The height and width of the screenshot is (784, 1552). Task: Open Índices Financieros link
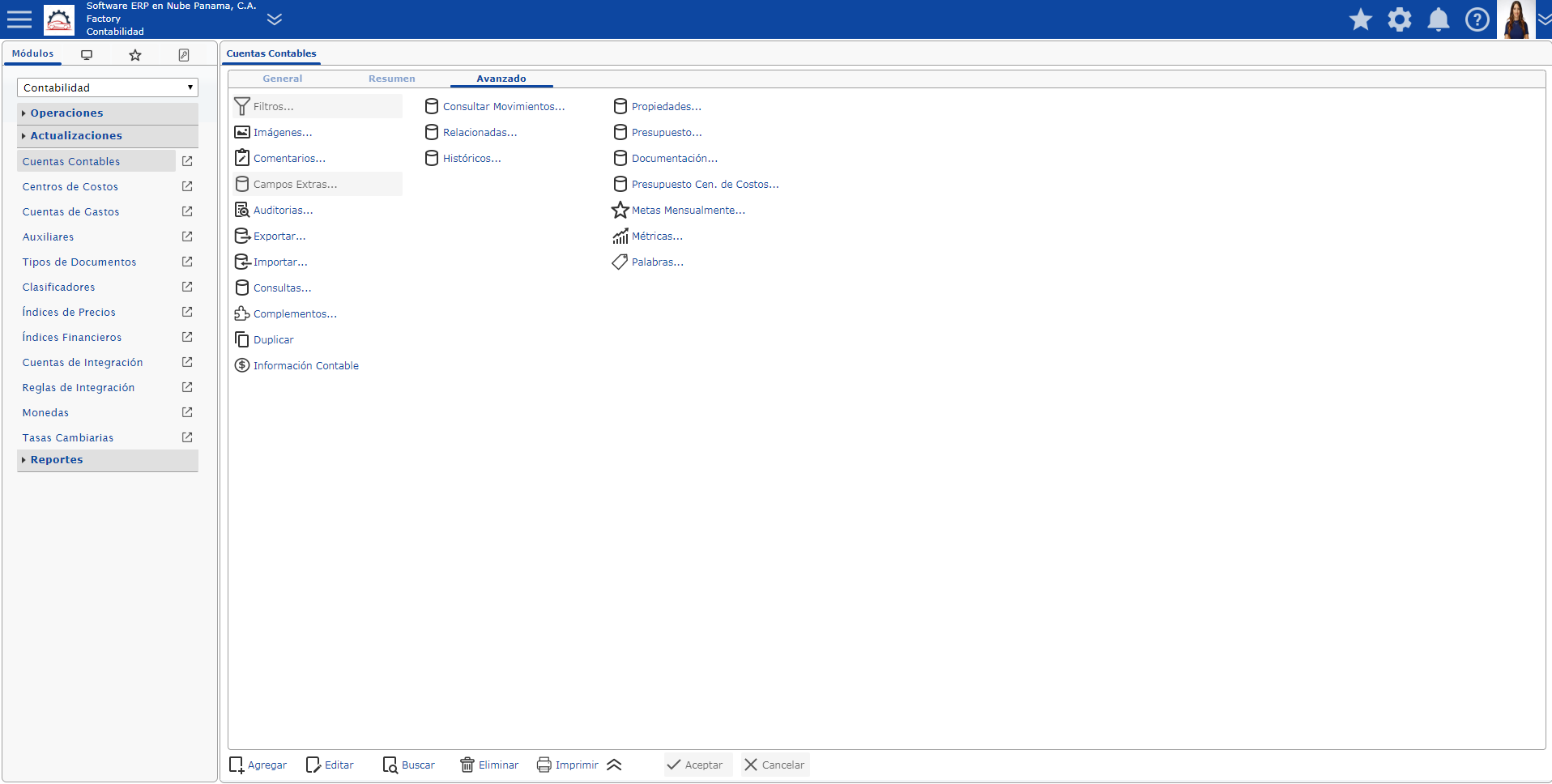(x=72, y=337)
